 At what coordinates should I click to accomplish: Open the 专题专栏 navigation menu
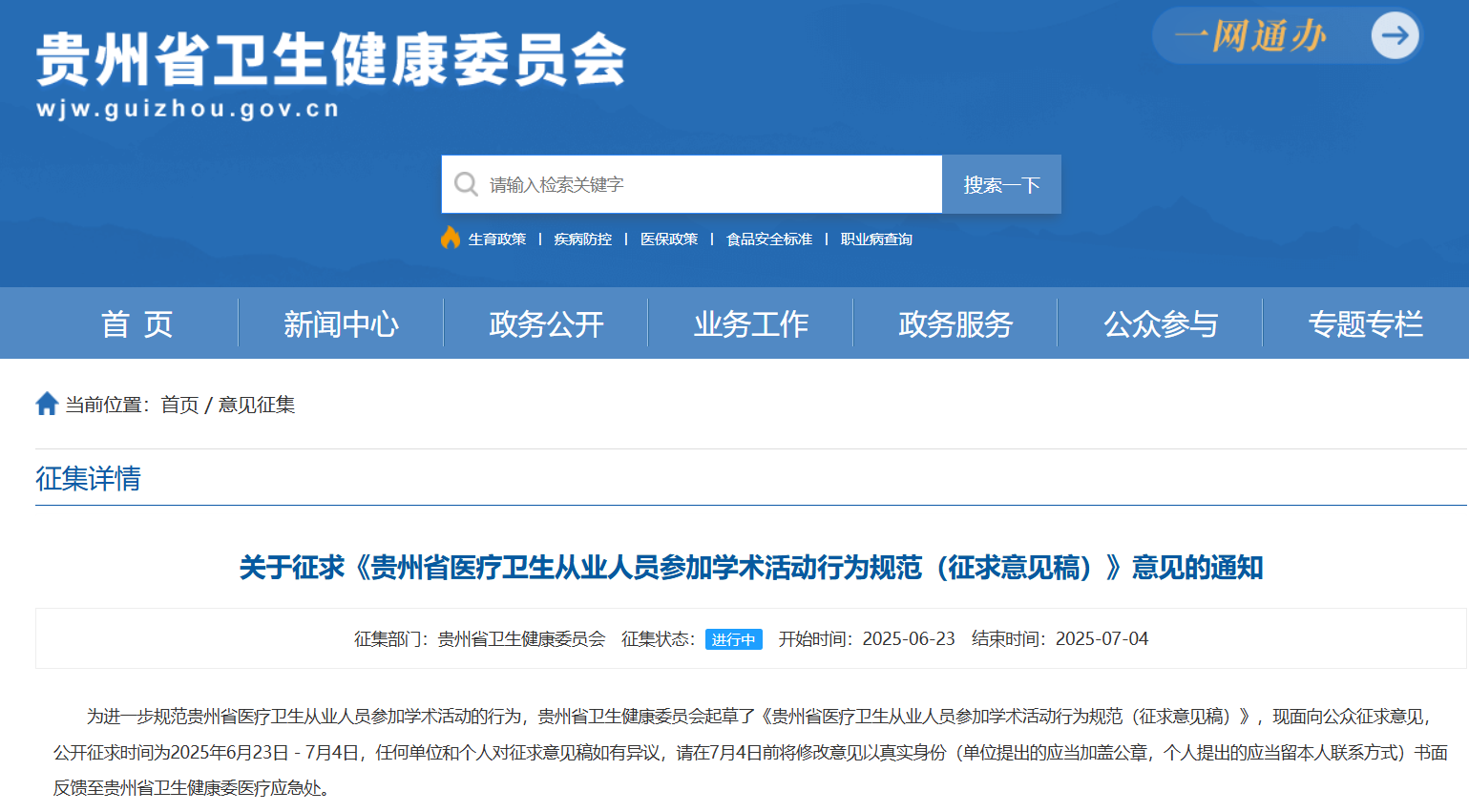1365,323
